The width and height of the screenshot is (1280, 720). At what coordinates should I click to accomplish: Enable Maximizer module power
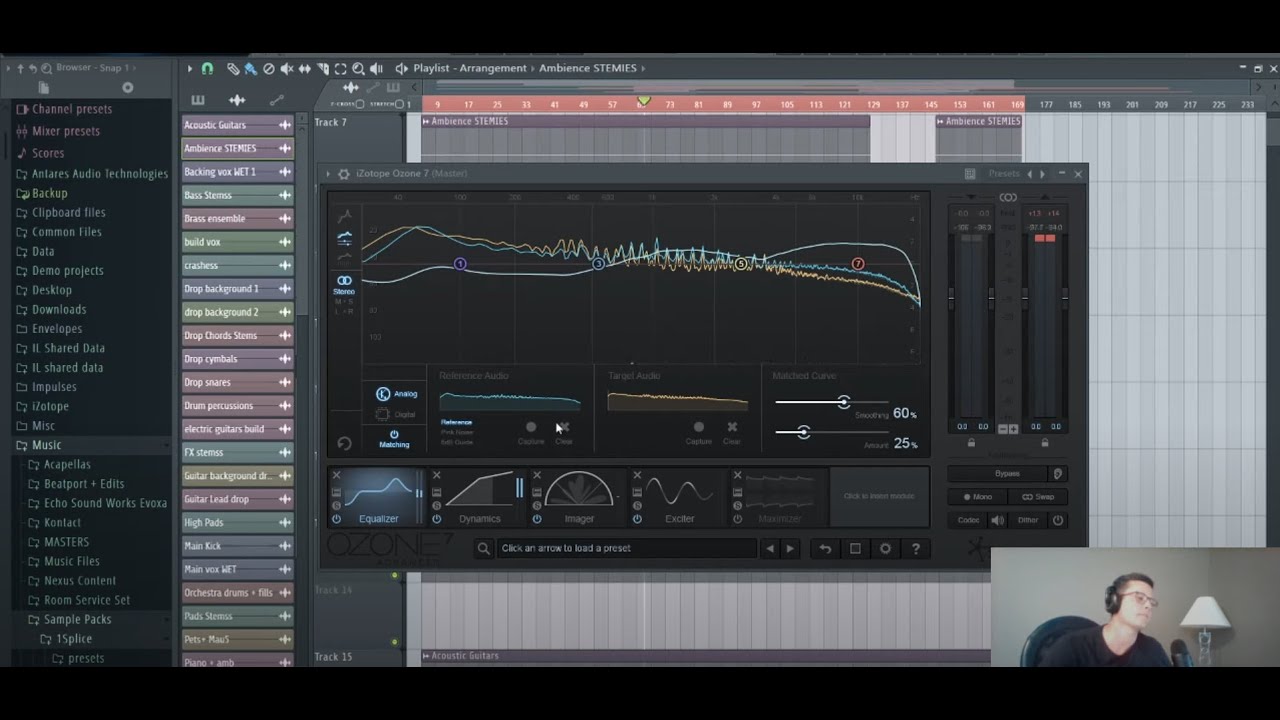point(737,519)
